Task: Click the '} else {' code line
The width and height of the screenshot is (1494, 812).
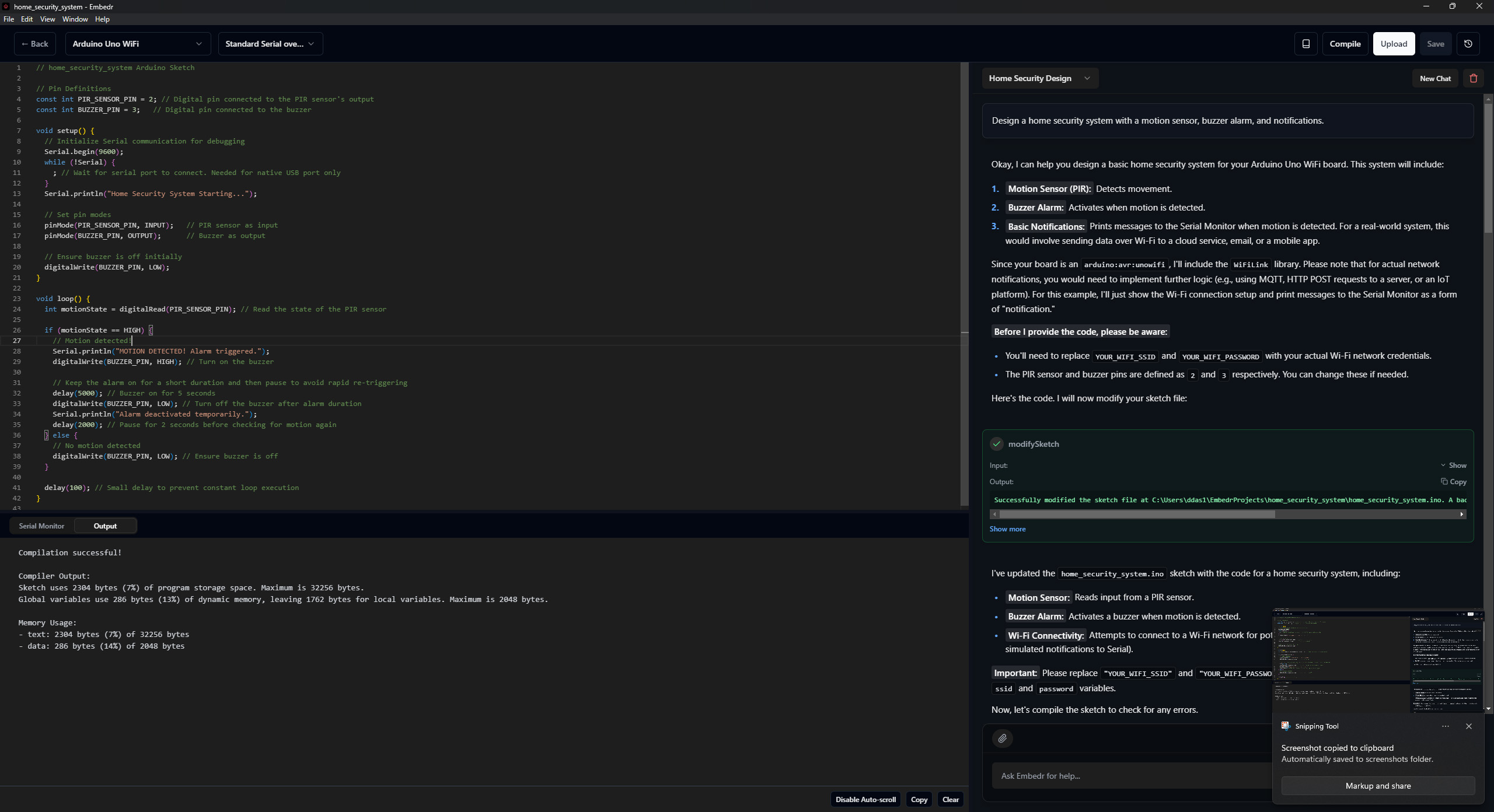Action: click(61, 435)
